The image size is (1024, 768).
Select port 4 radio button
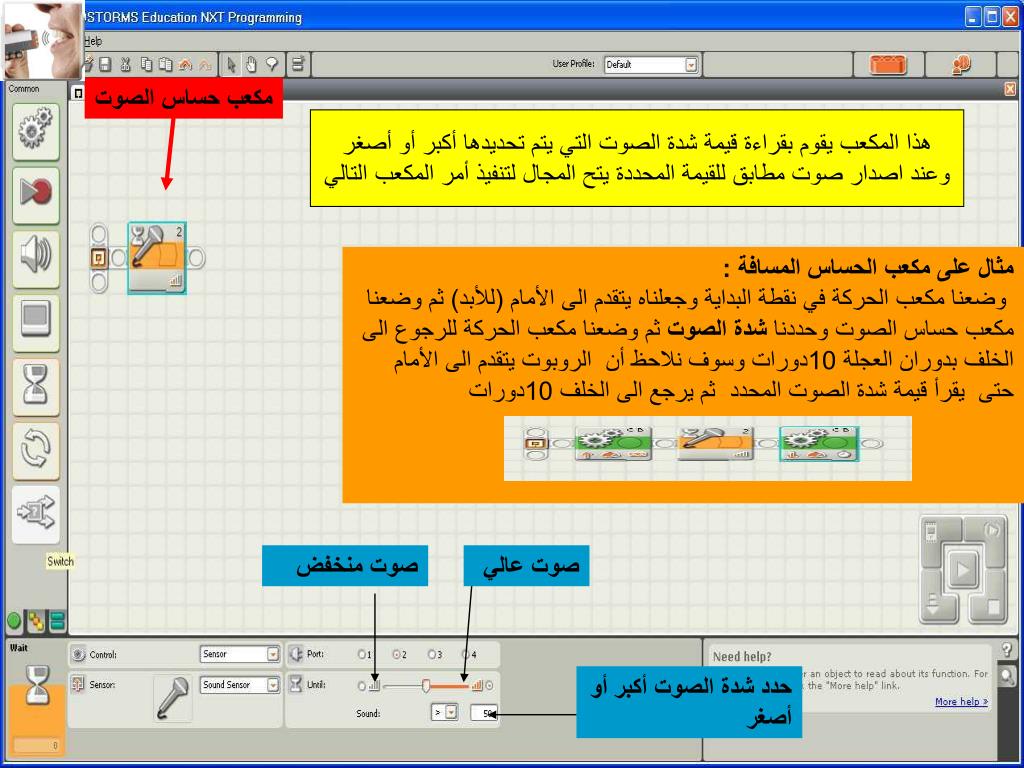tap(466, 654)
